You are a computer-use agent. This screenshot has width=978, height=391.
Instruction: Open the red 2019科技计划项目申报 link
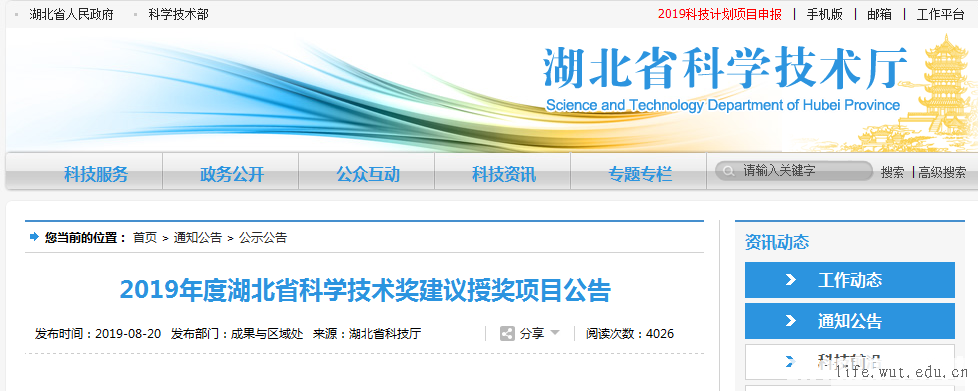(720, 14)
